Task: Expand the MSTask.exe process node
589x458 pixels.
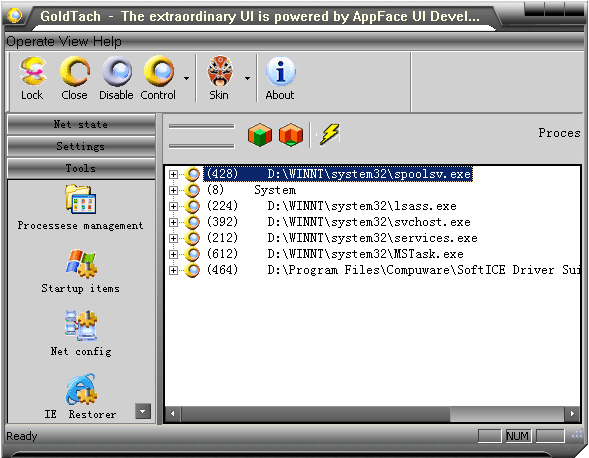Action: pyautogui.click(x=173, y=254)
